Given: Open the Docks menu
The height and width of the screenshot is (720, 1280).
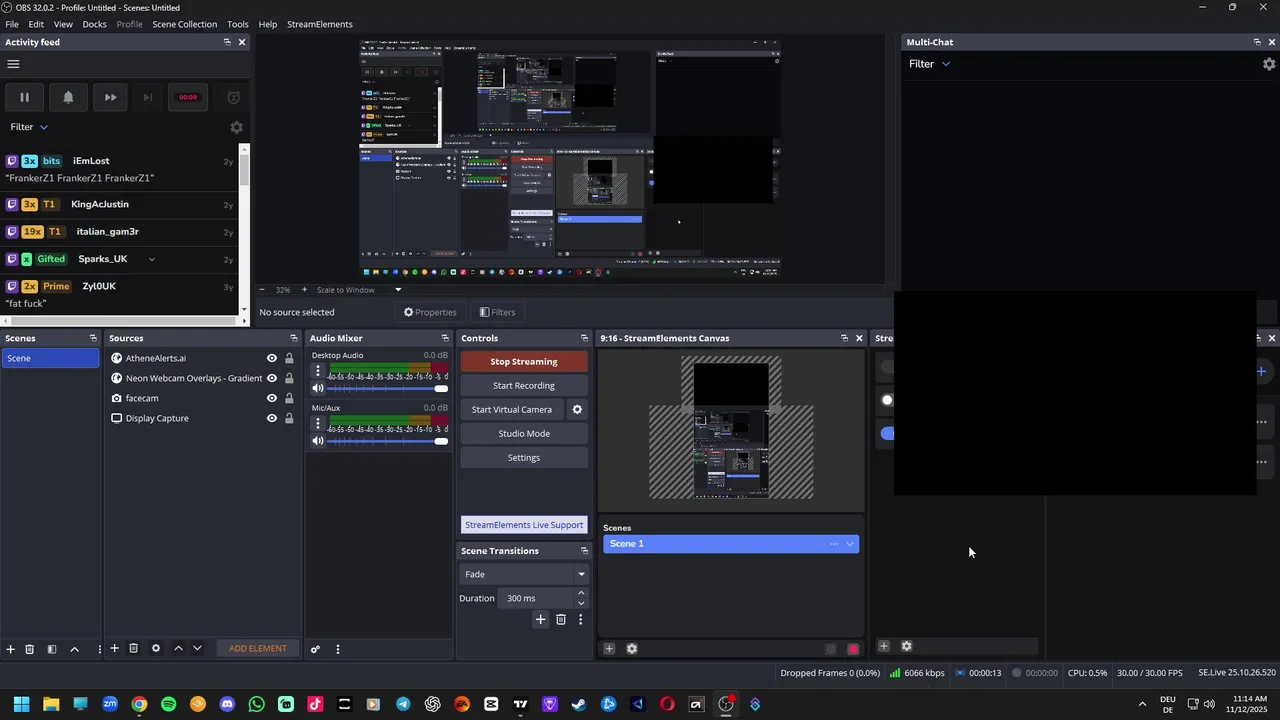Looking at the screenshot, I should coord(94,24).
